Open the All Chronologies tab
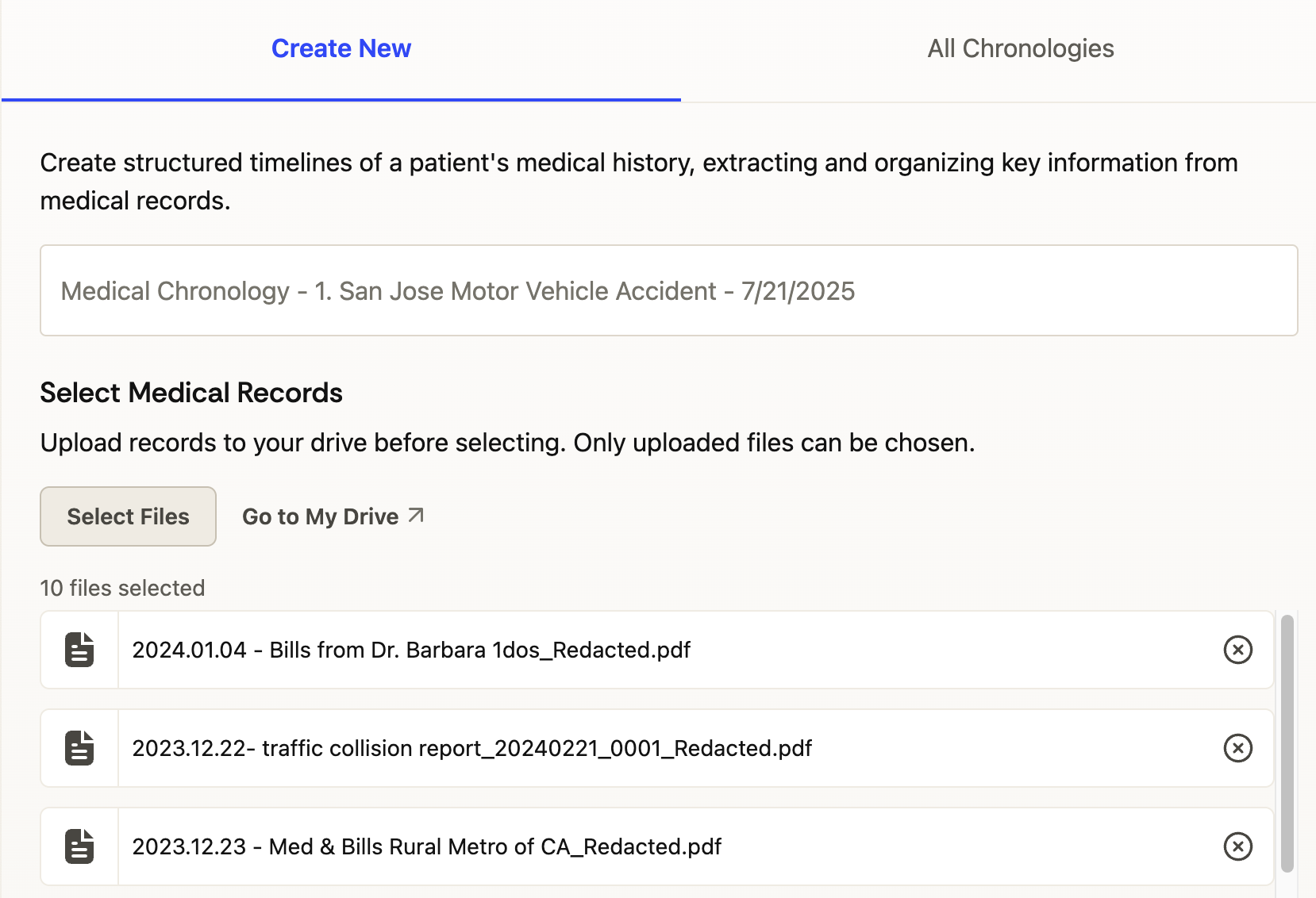 pyautogui.click(x=1020, y=49)
